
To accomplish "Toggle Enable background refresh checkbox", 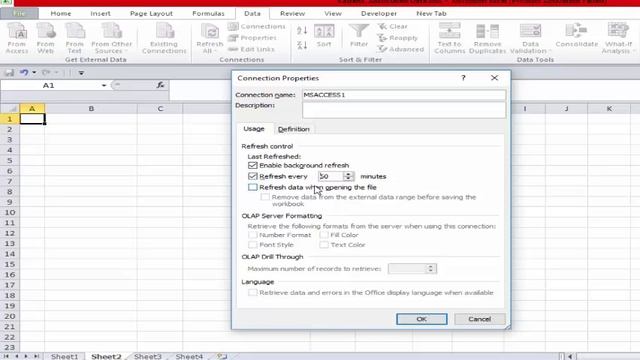I will coord(253,165).
